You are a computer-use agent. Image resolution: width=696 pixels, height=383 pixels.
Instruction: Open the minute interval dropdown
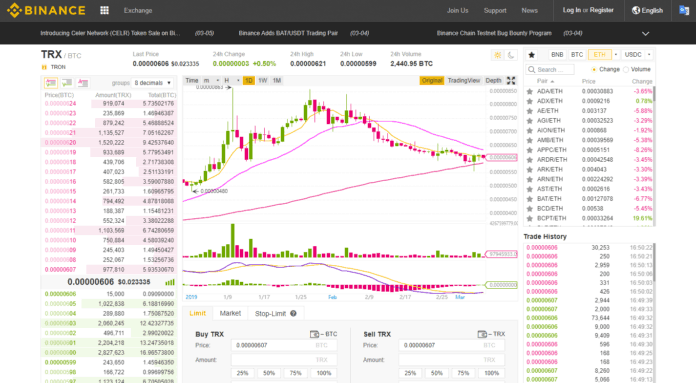coord(211,80)
